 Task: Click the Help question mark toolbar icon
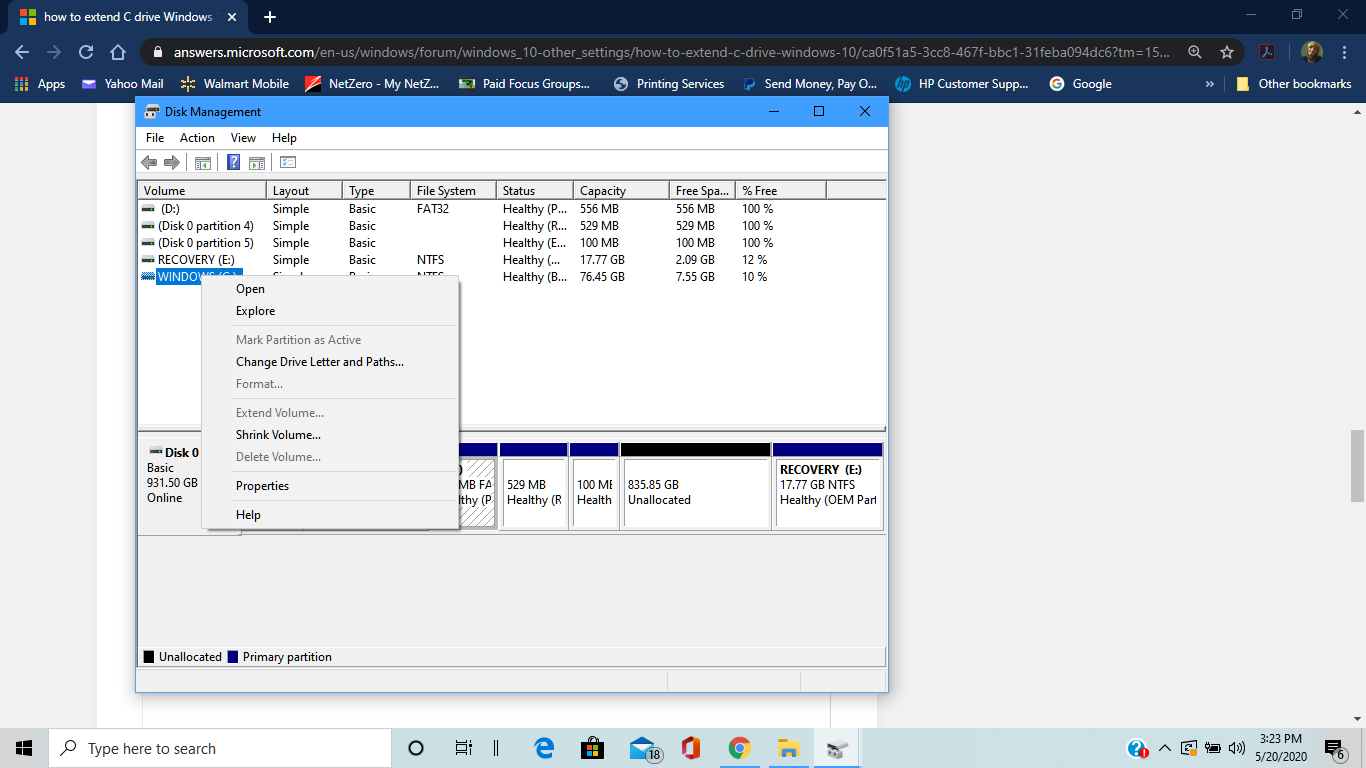click(x=233, y=162)
